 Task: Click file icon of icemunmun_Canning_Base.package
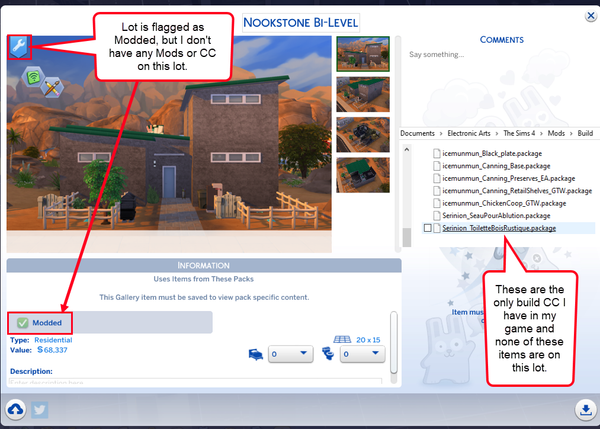click(437, 166)
